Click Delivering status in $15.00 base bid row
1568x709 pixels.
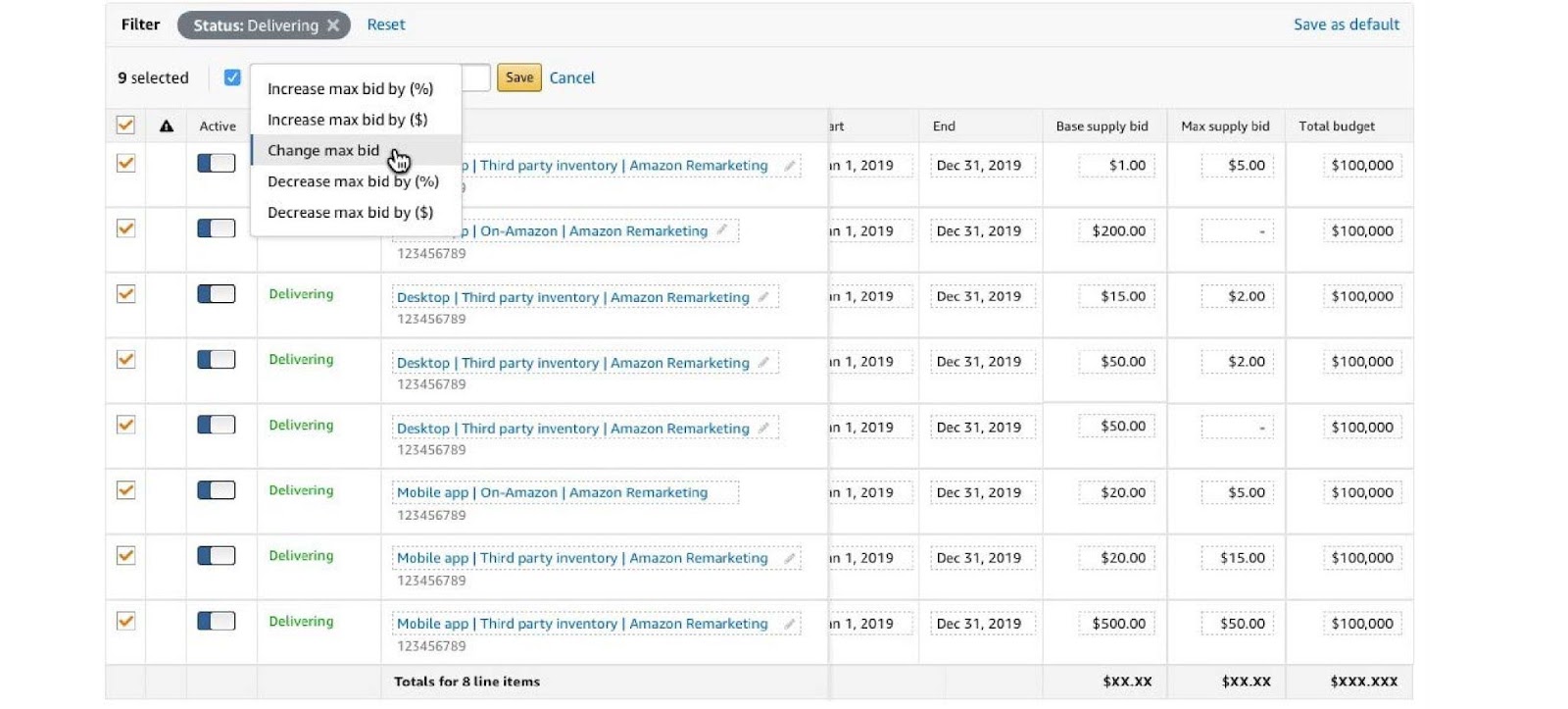pyautogui.click(x=301, y=294)
